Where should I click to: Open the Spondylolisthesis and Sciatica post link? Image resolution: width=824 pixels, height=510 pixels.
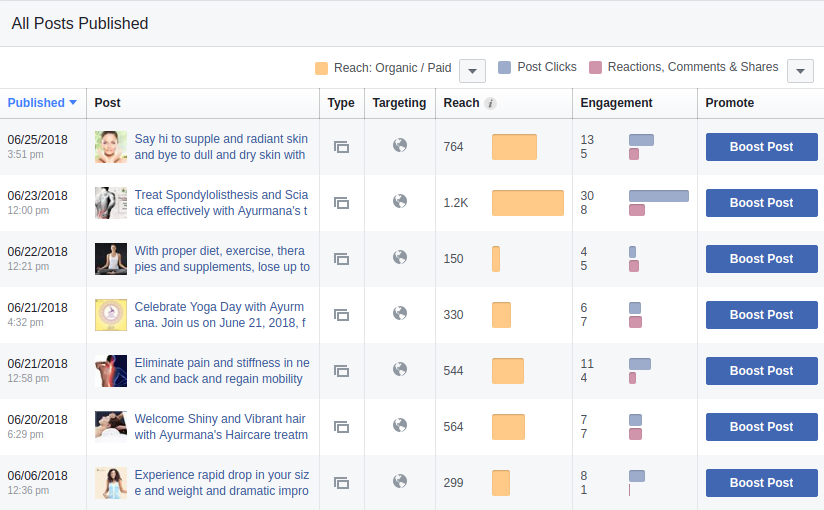click(x=221, y=203)
